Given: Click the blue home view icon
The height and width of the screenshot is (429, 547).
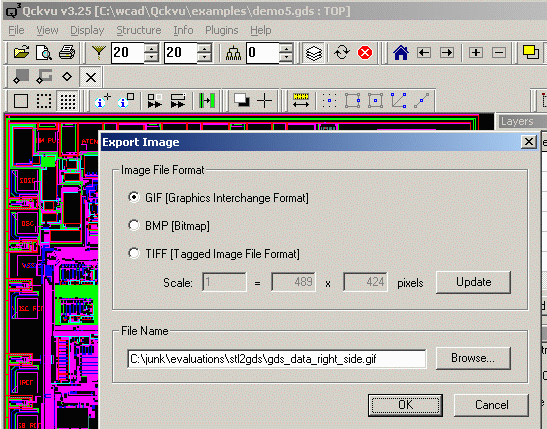Looking at the screenshot, I should [401, 53].
